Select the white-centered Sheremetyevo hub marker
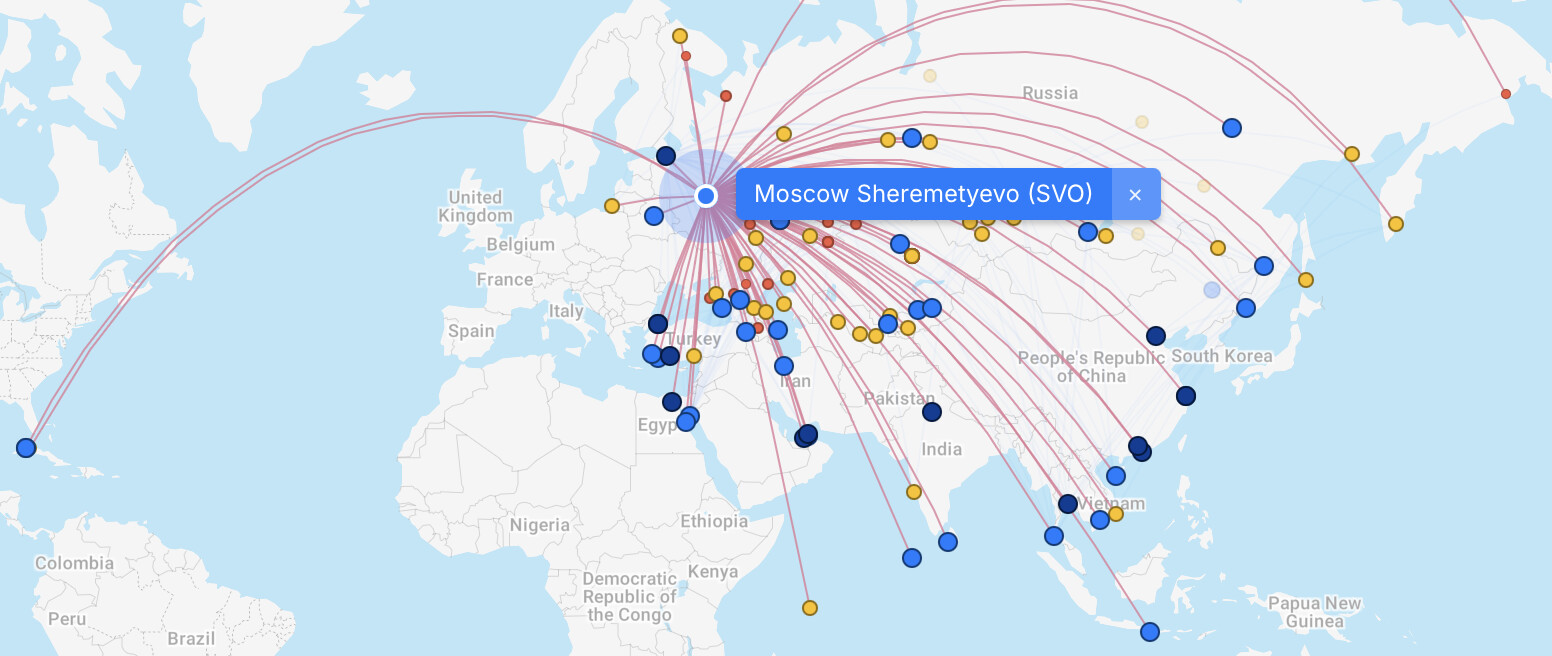1552x656 pixels. (706, 195)
